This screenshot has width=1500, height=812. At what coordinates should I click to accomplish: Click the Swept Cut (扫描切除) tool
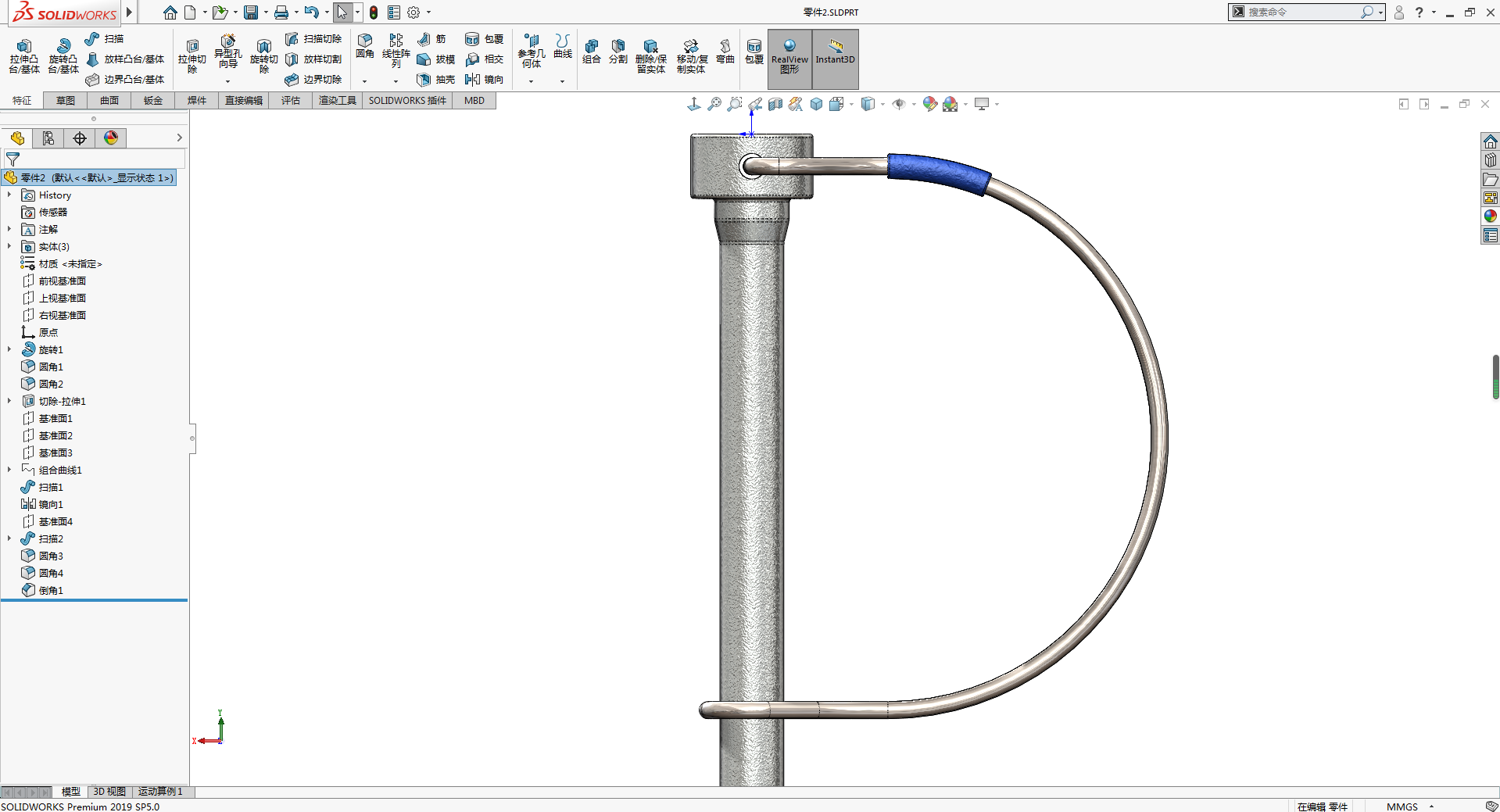coord(313,38)
